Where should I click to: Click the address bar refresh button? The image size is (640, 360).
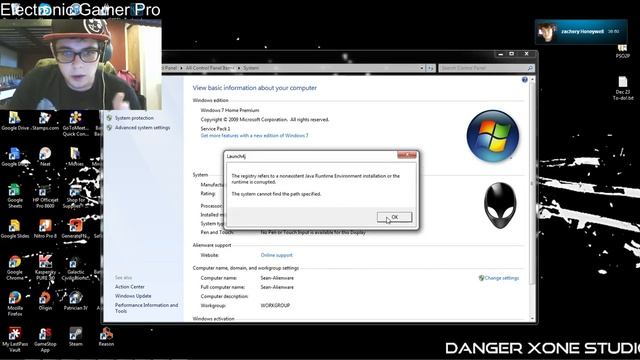click(431, 68)
